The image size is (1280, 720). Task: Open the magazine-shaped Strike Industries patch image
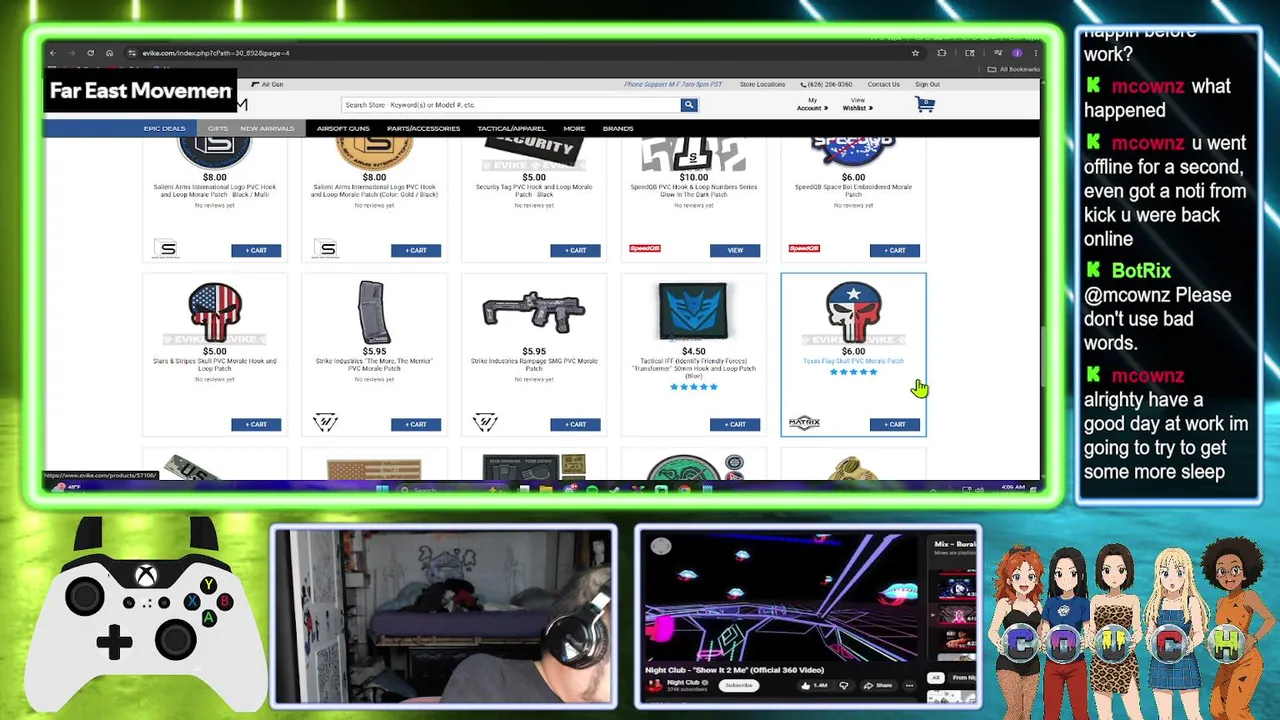[373, 312]
